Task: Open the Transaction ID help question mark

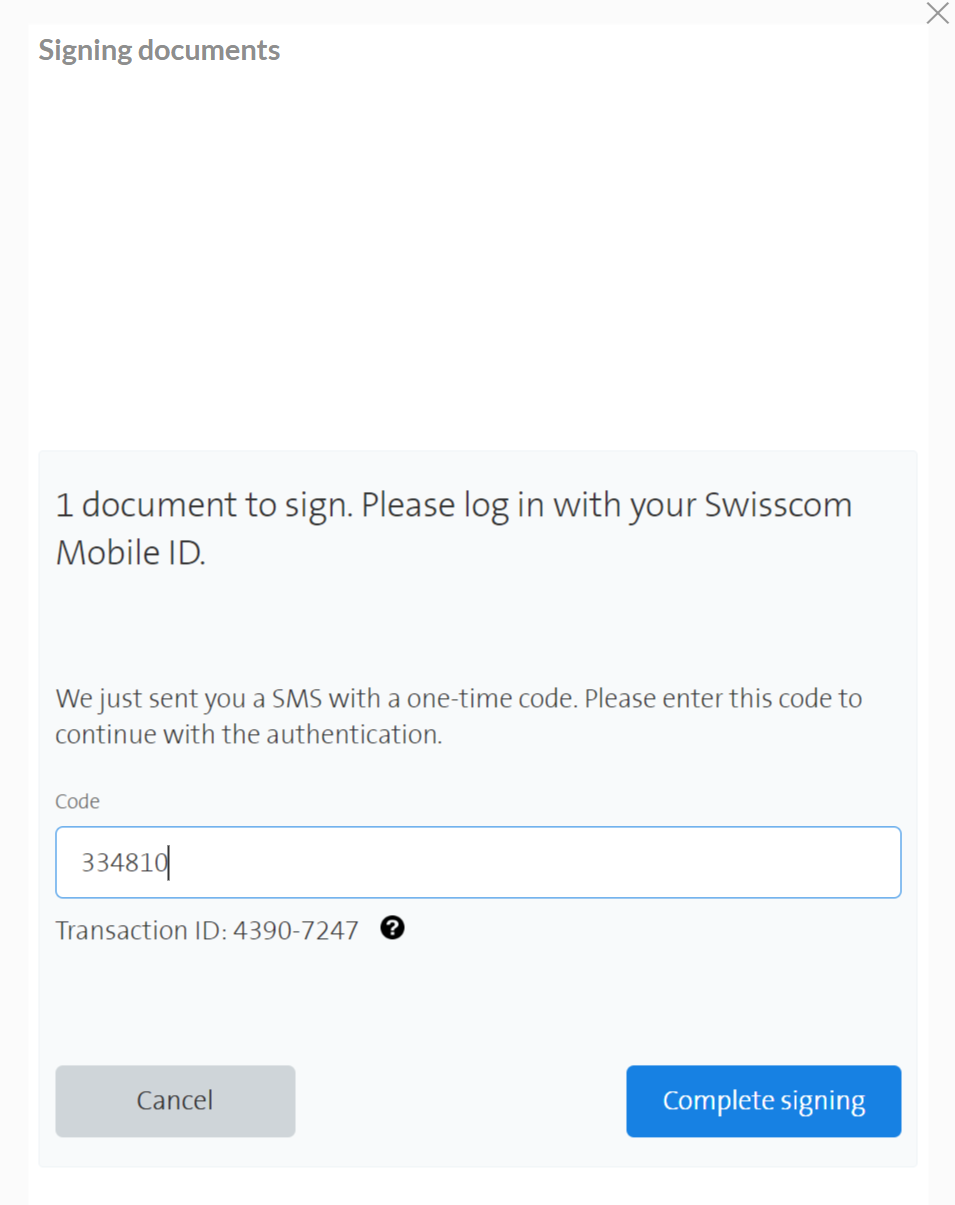Action: coord(393,929)
